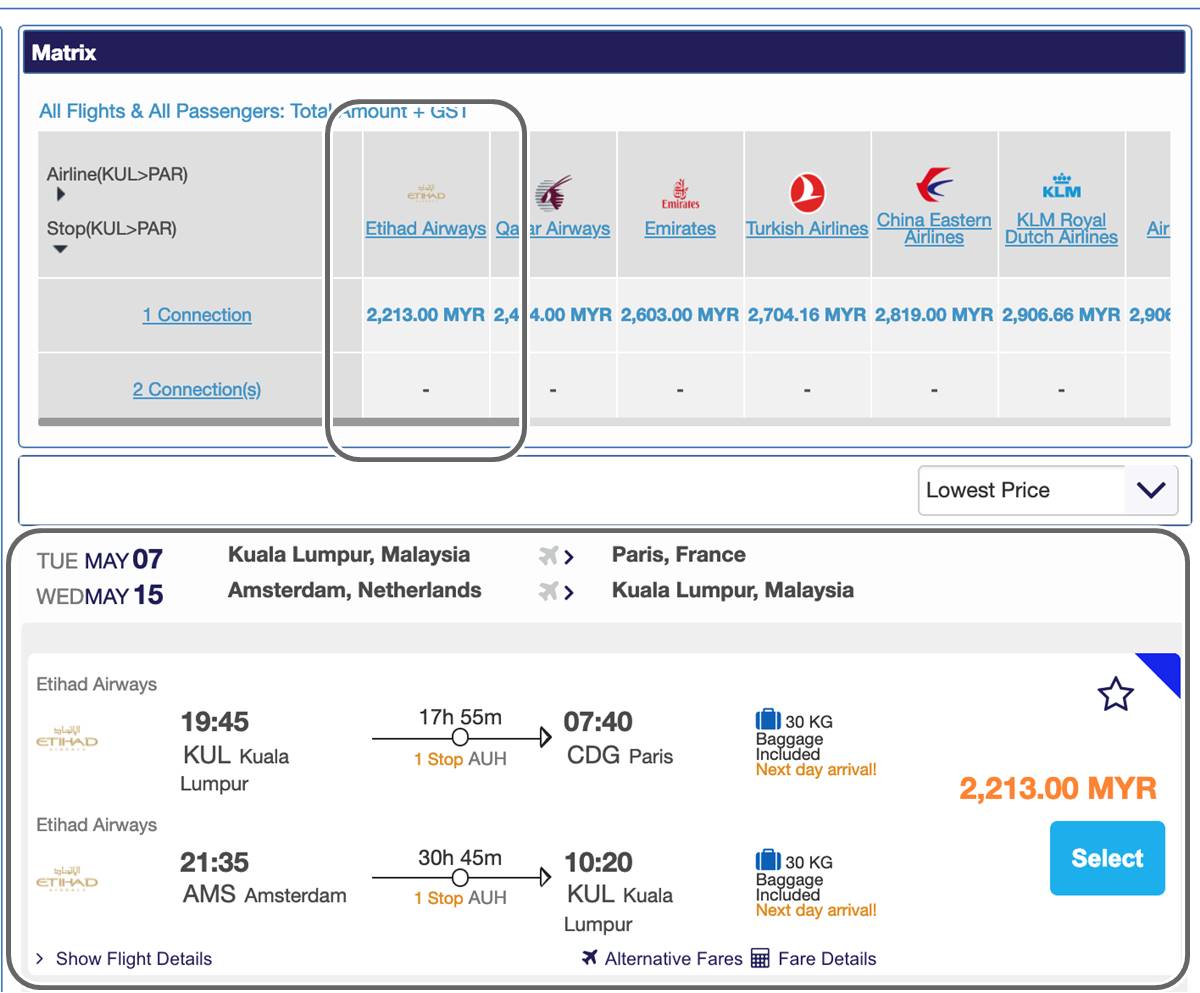Click the 19:45 departure time
This screenshot has height=993, width=1200.
point(214,722)
